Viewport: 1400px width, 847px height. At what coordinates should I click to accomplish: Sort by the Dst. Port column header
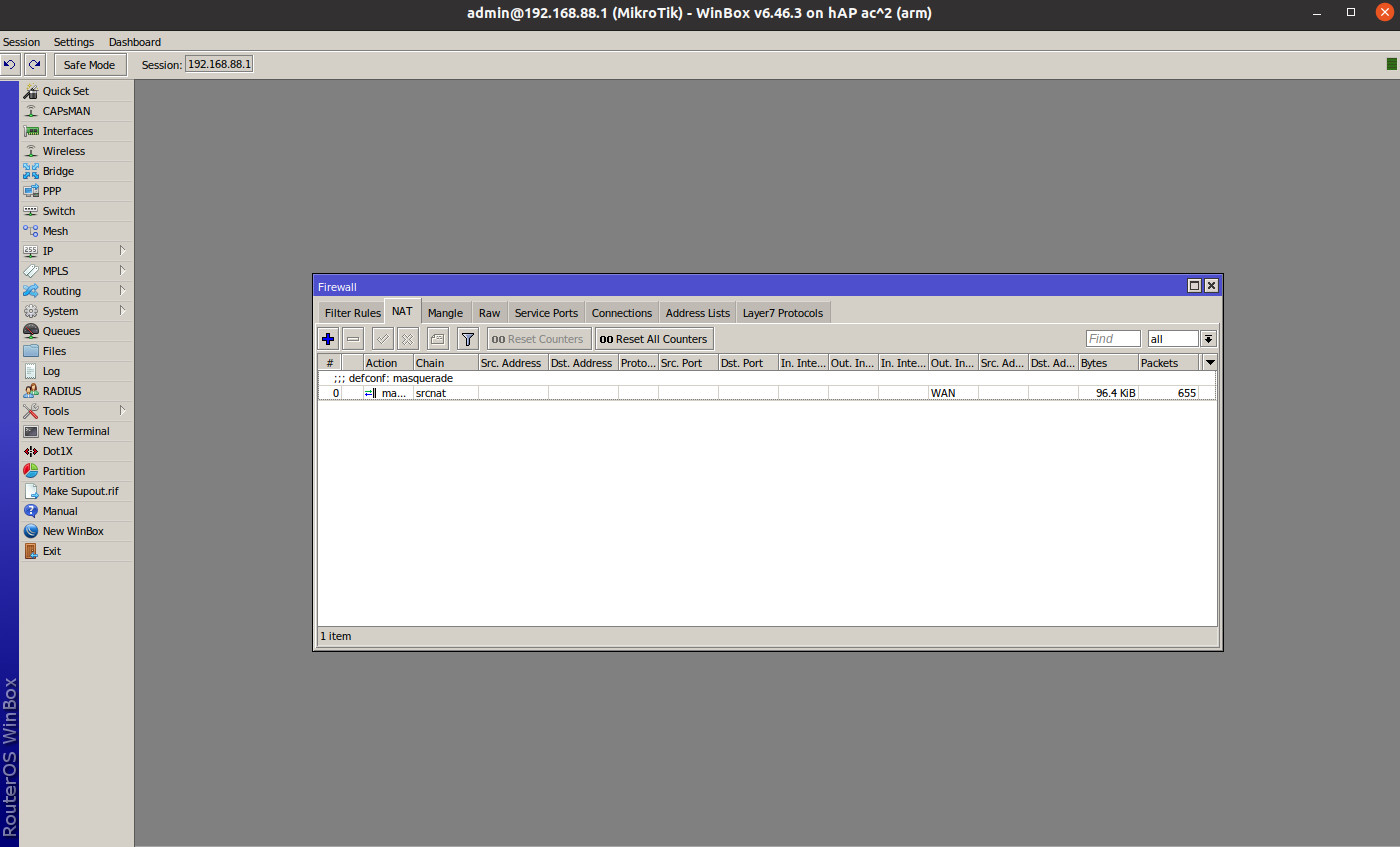click(747, 363)
